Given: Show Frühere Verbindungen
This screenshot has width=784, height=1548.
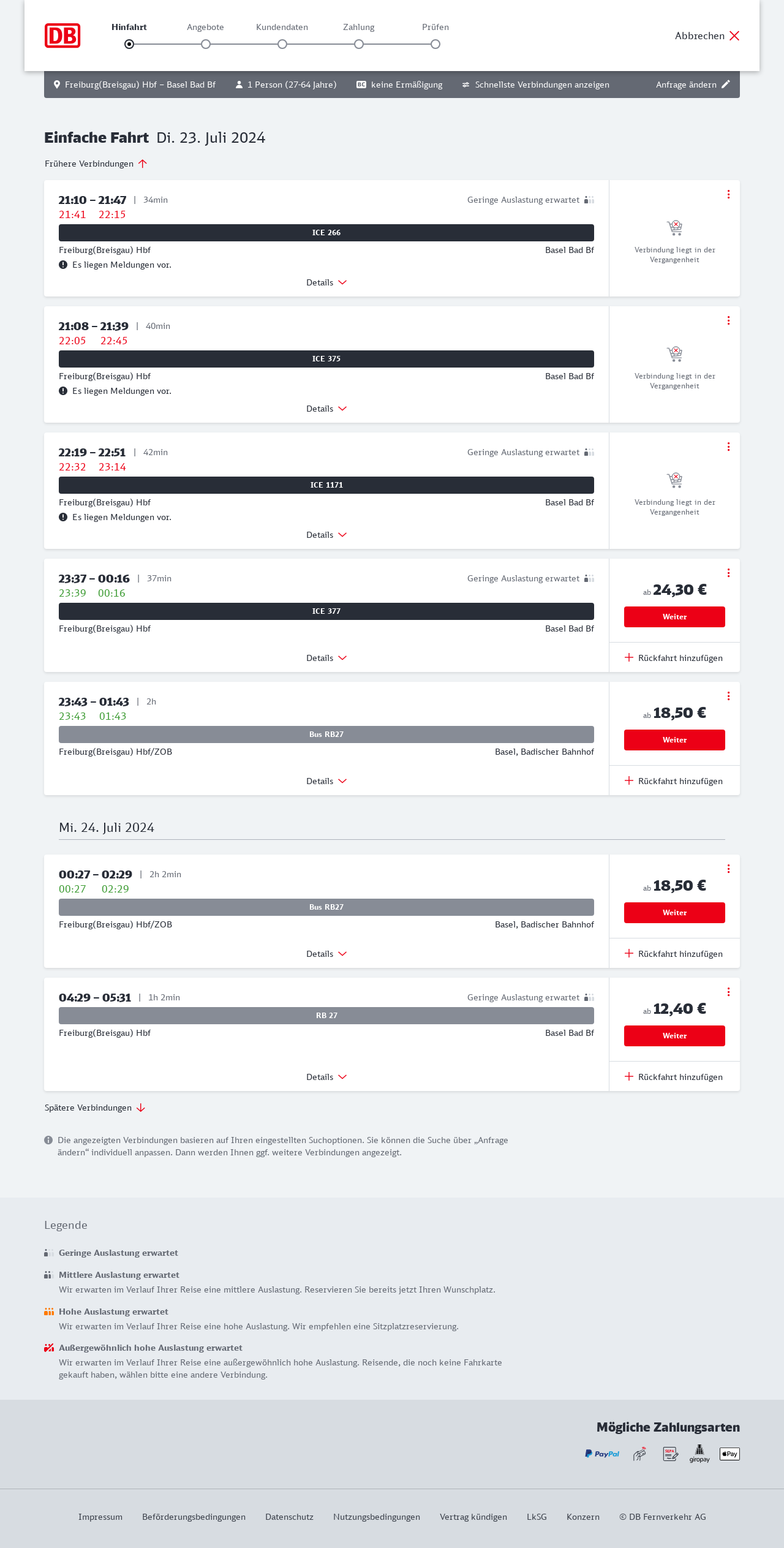Looking at the screenshot, I should [x=96, y=164].
